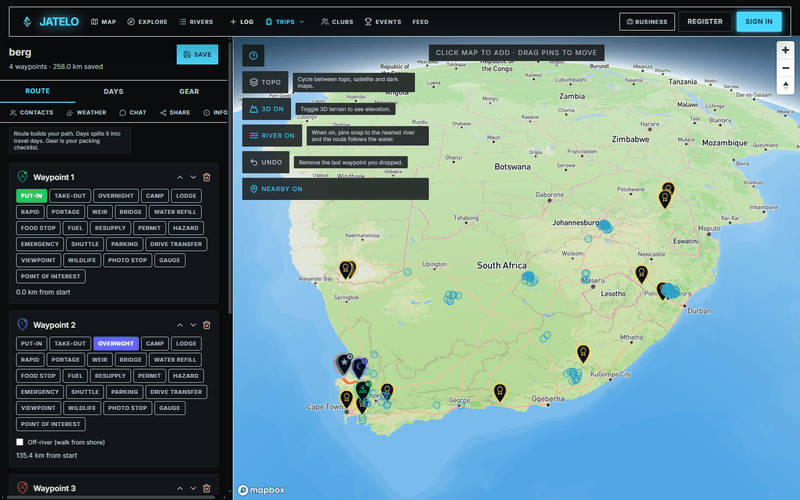Delete Waypoint 1 with trash icon
800x500 pixels.
pyautogui.click(x=207, y=178)
